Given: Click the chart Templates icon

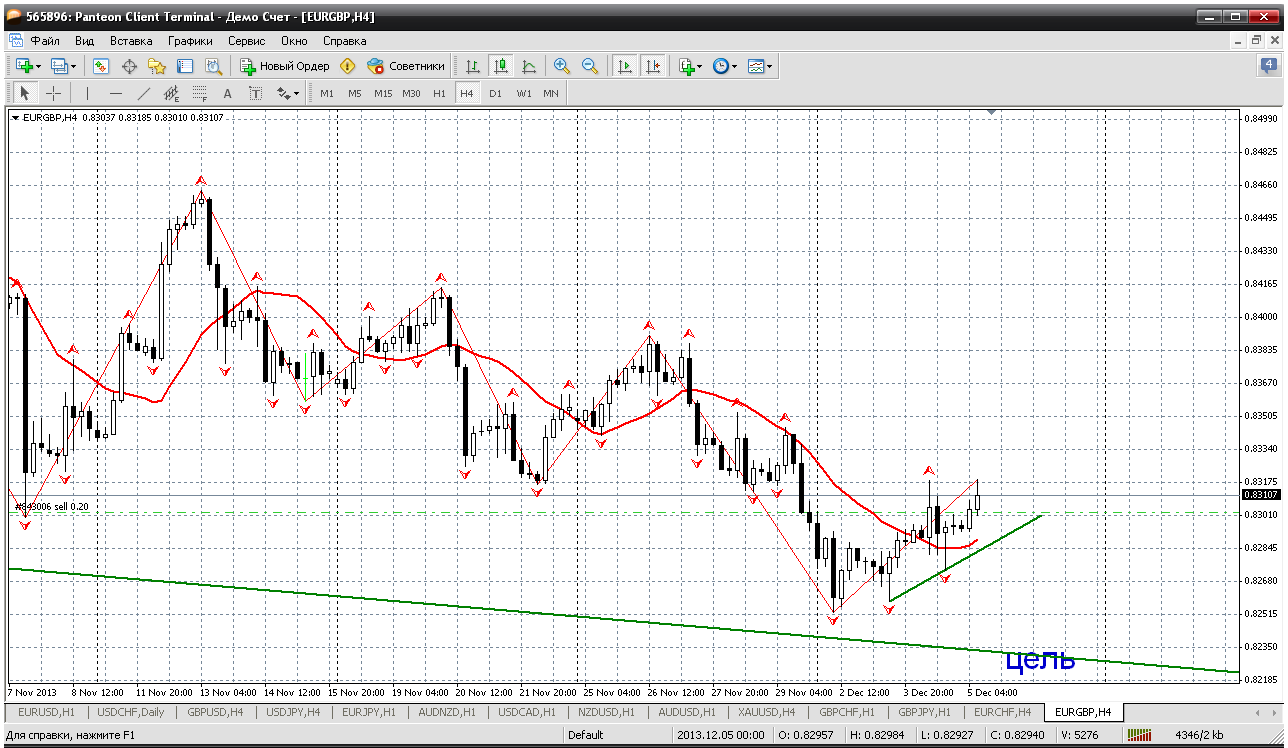Looking at the screenshot, I should 756,66.
